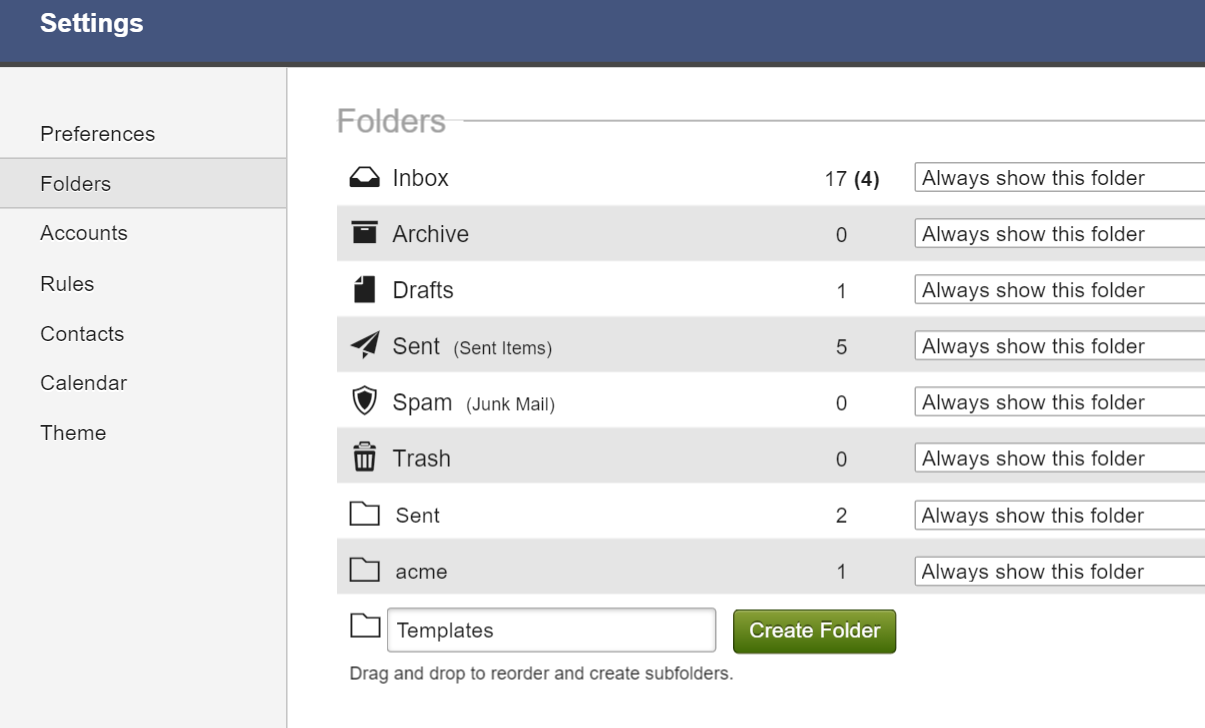
Task: Open the Theme settings section
Action: tap(73, 433)
